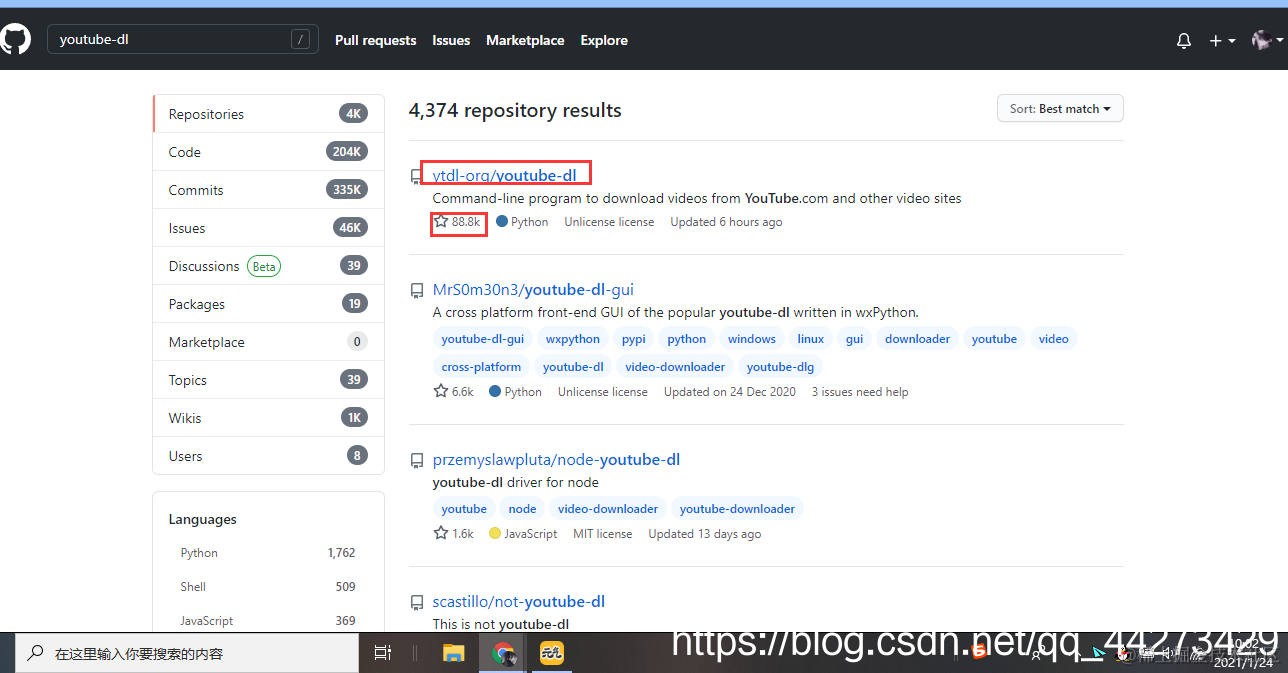
Task: Open the pypi topic tag
Action: point(634,339)
